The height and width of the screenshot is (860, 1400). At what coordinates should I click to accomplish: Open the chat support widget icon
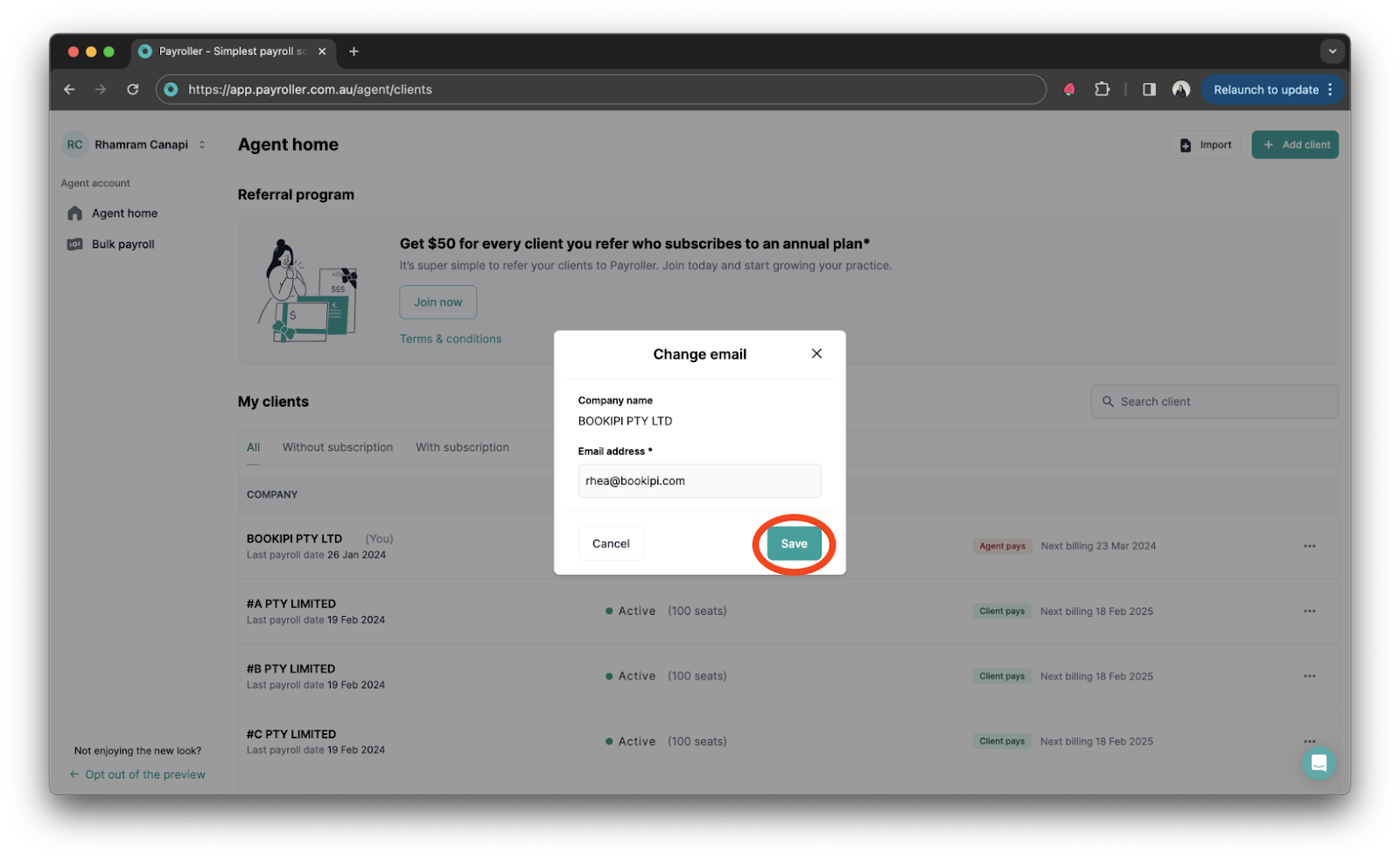point(1319,763)
